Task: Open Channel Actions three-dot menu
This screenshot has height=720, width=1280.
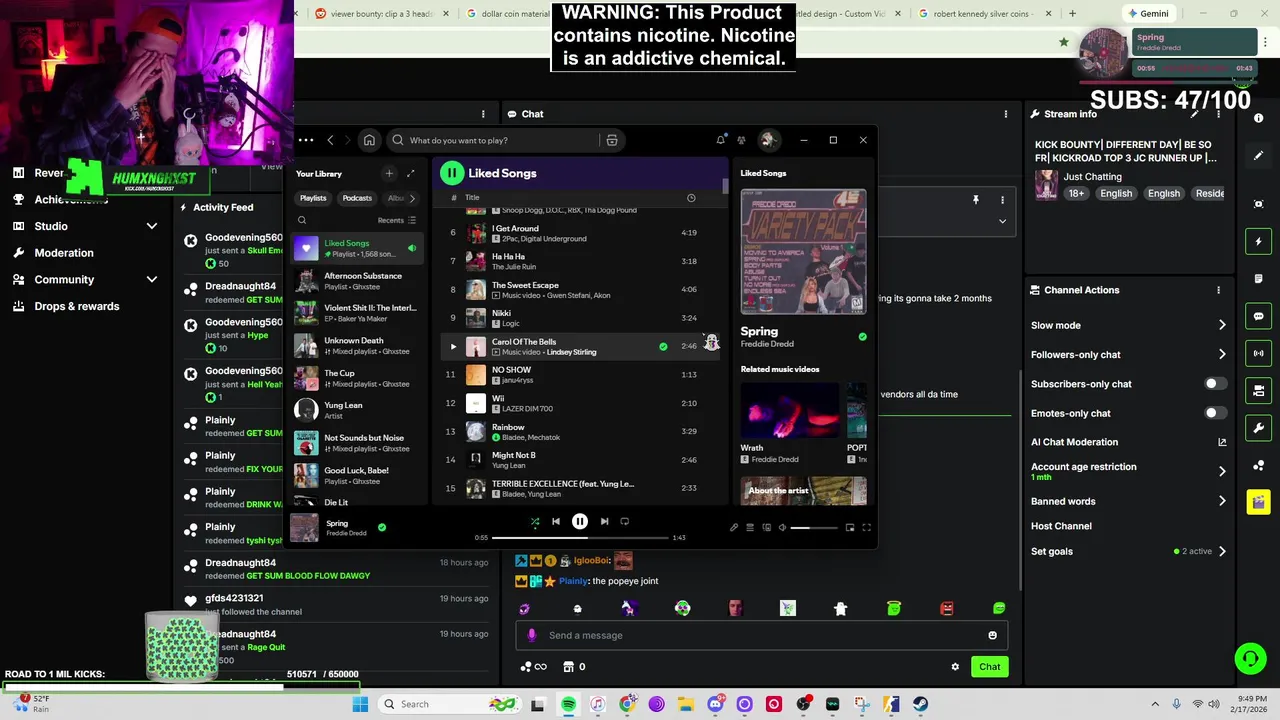Action: (1218, 290)
